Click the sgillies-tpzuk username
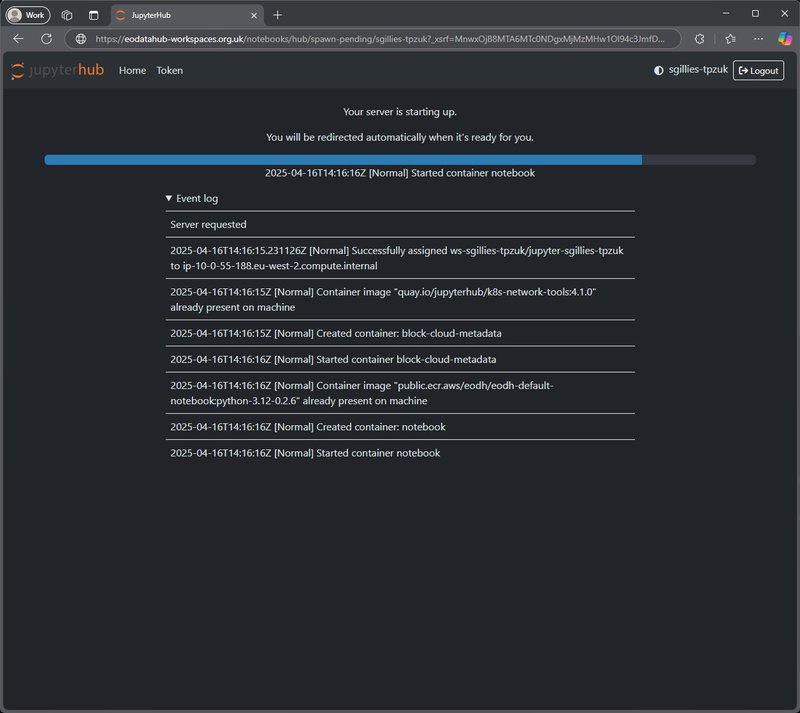800x713 pixels. click(698, 70)
